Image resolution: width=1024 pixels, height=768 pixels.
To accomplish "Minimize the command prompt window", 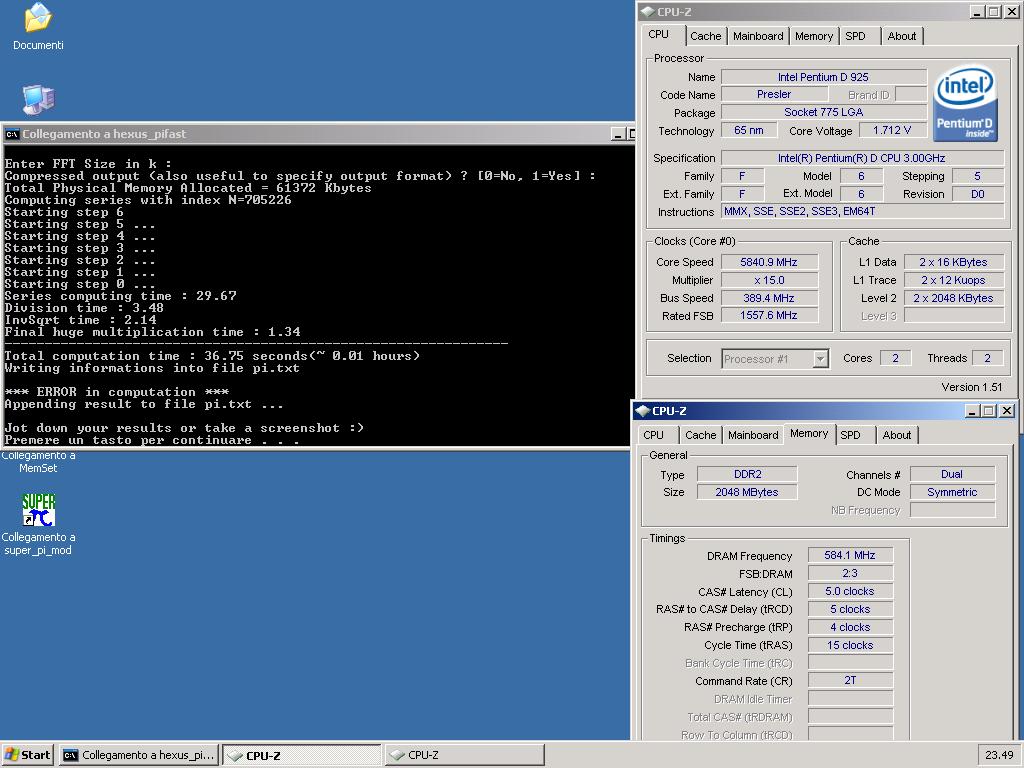I will point(618,134).
